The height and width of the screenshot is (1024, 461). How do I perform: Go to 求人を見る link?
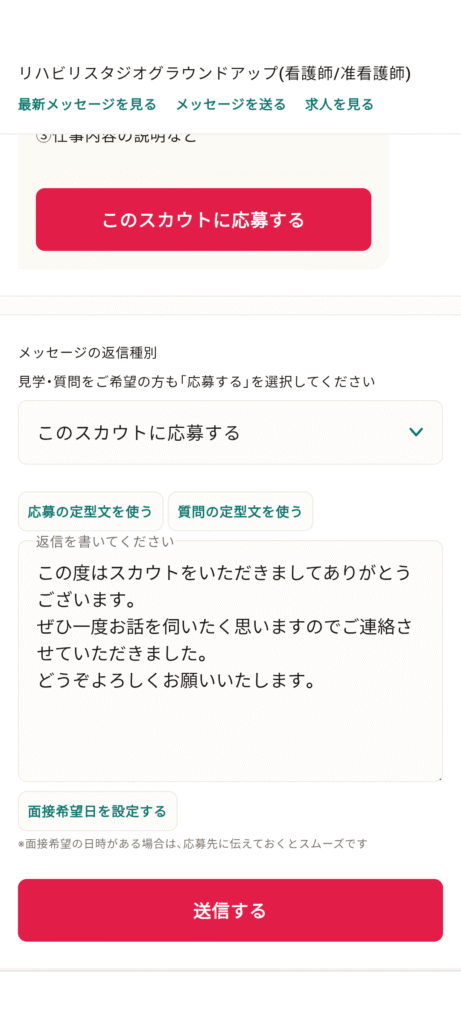(x=339, y=104)
